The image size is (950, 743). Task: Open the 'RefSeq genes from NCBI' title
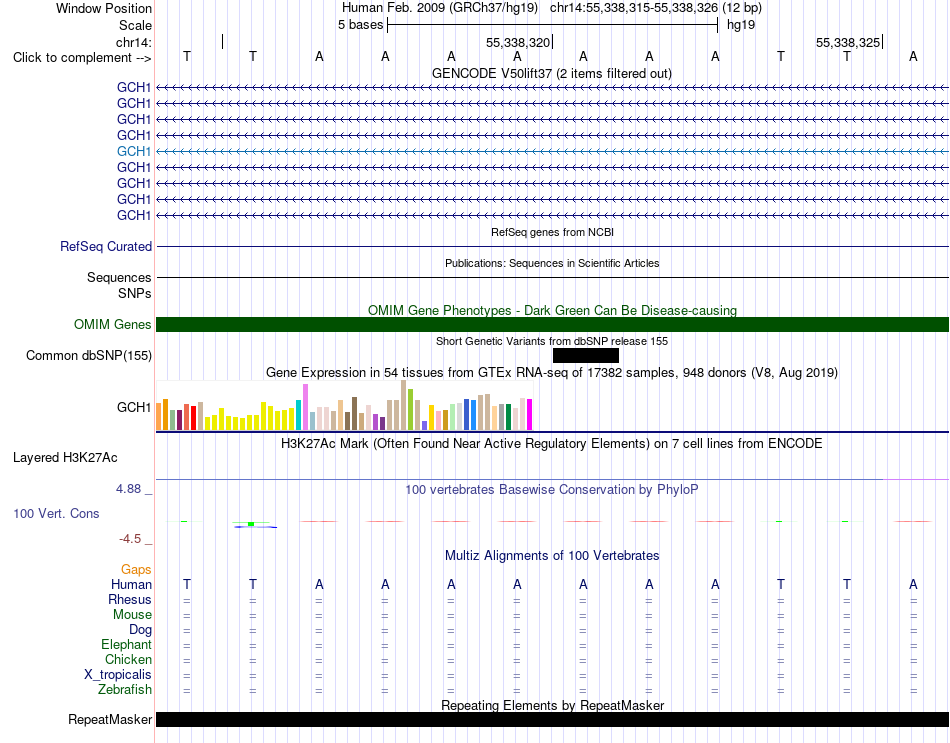tap(553, 232)
